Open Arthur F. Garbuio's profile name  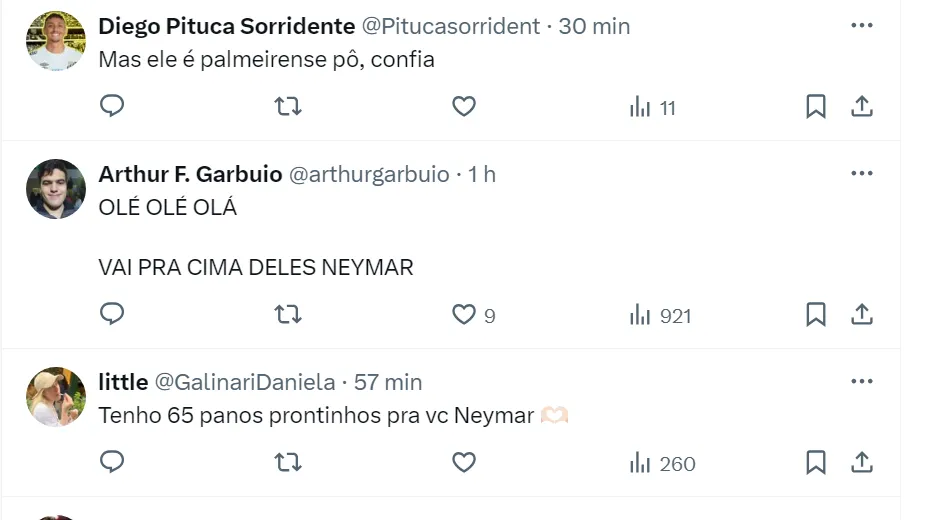(190, 174)
